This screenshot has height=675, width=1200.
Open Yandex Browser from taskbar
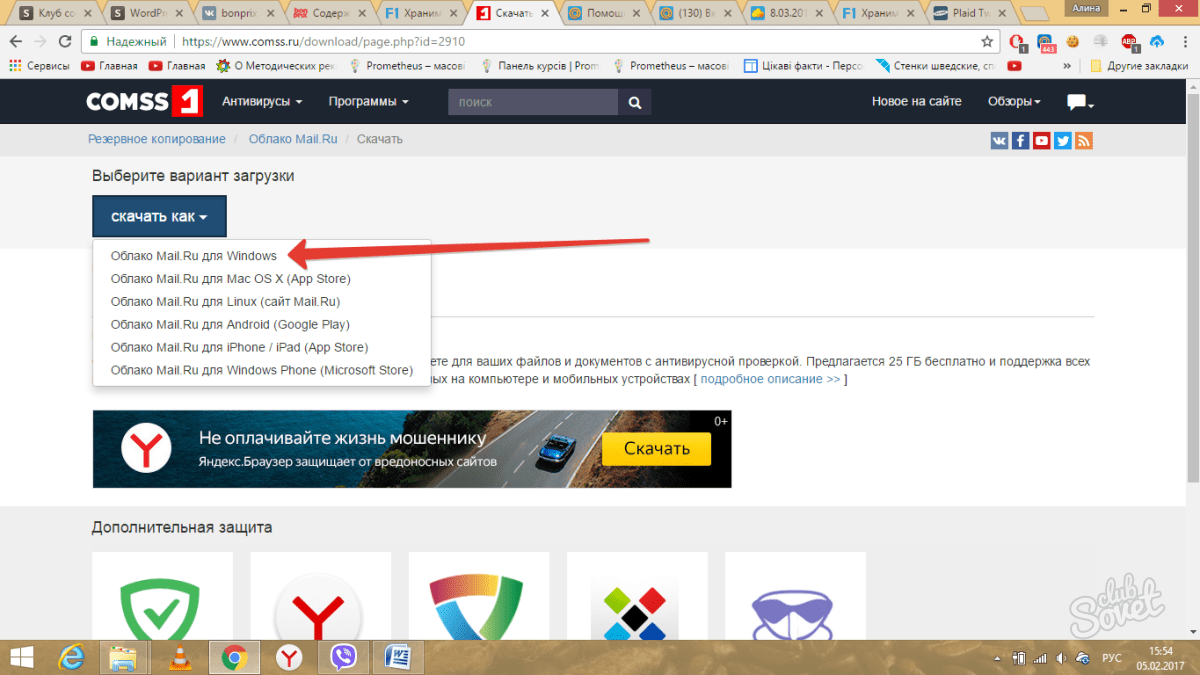click(x=289, y=657)
